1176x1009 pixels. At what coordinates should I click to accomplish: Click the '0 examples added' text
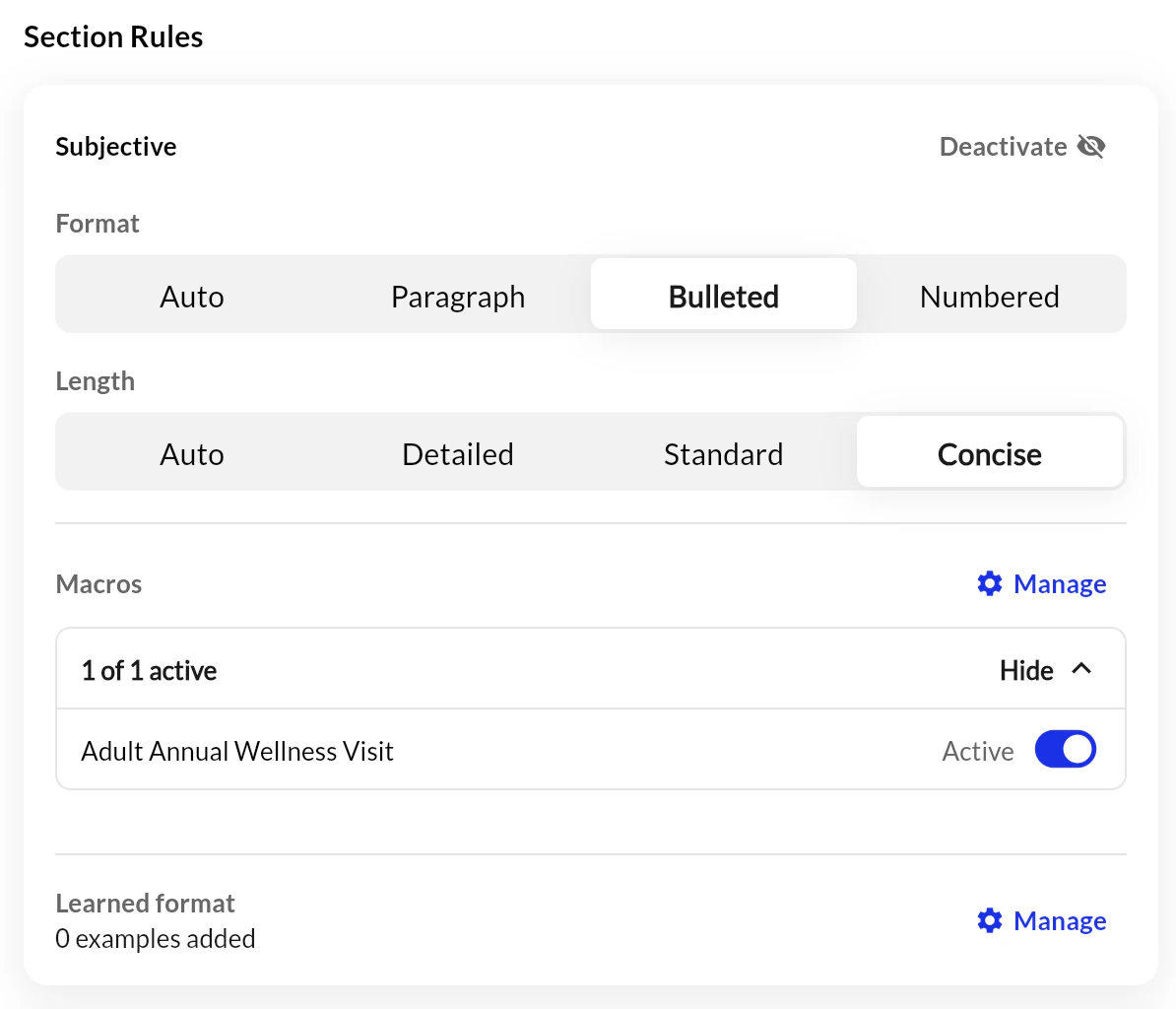tap(156, 939)
